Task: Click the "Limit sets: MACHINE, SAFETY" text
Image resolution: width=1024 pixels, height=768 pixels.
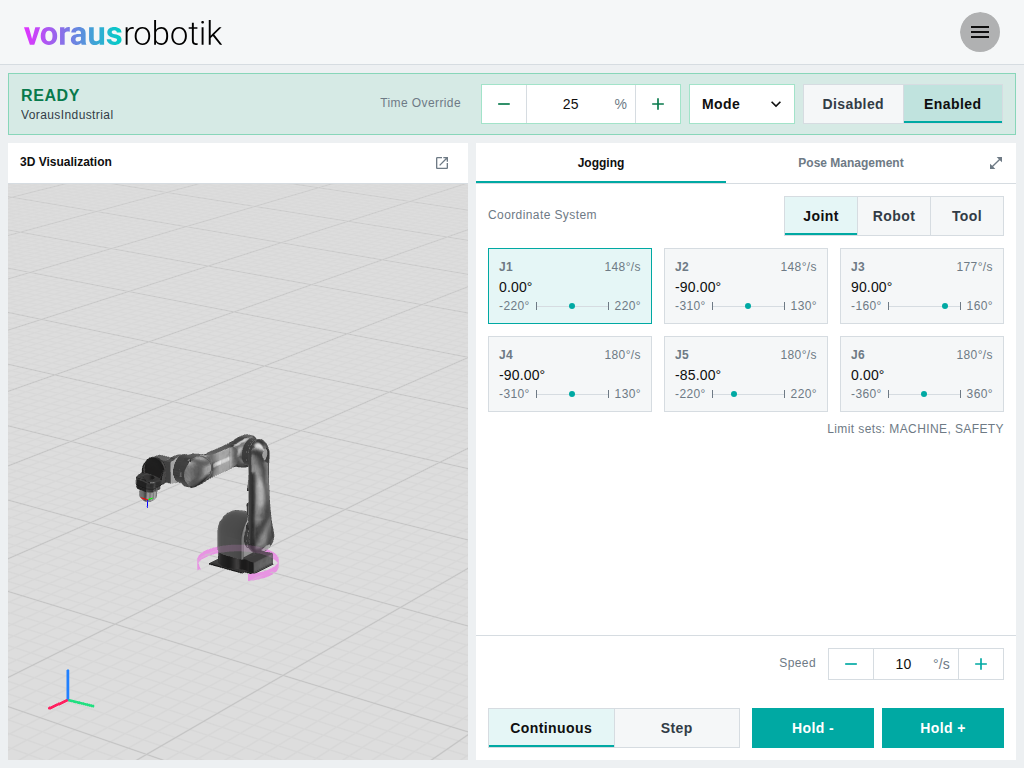Action: (915, 429)
